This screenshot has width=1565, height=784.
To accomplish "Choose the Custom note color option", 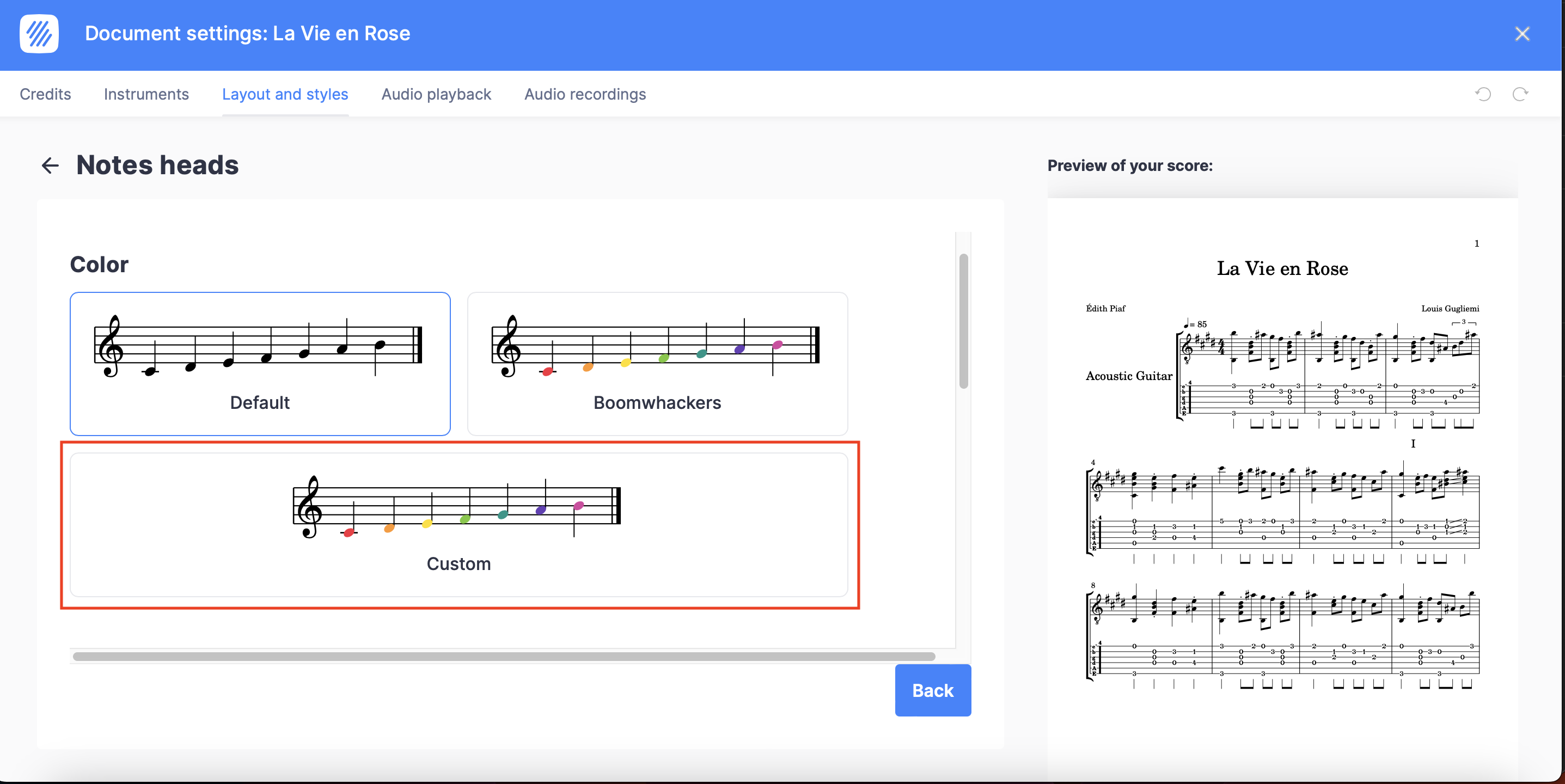I will (x=459, y=524).
